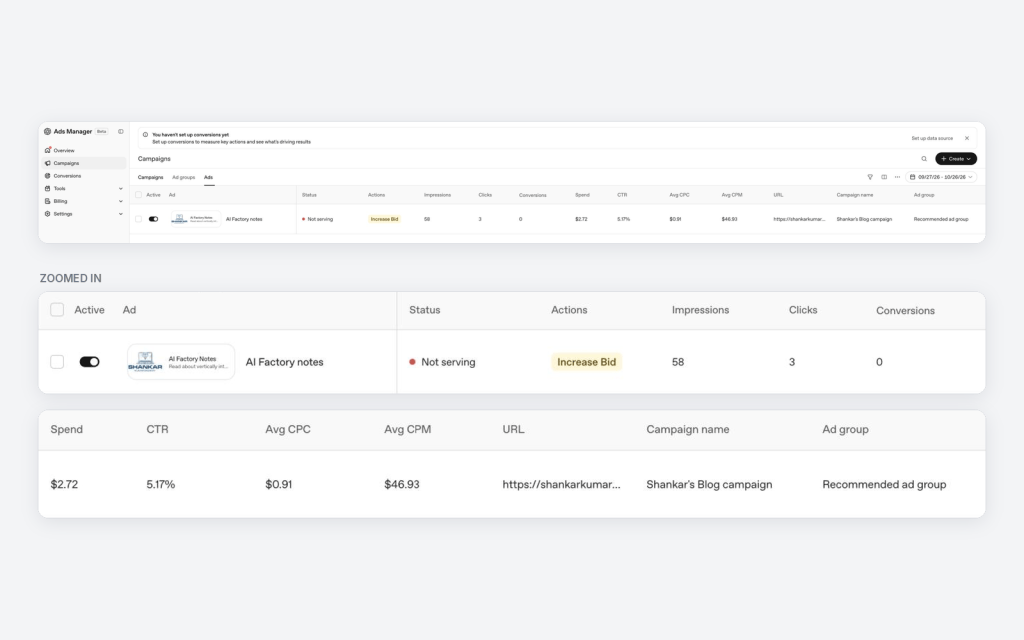Open the three-dot more options icon

coord(897,177)
